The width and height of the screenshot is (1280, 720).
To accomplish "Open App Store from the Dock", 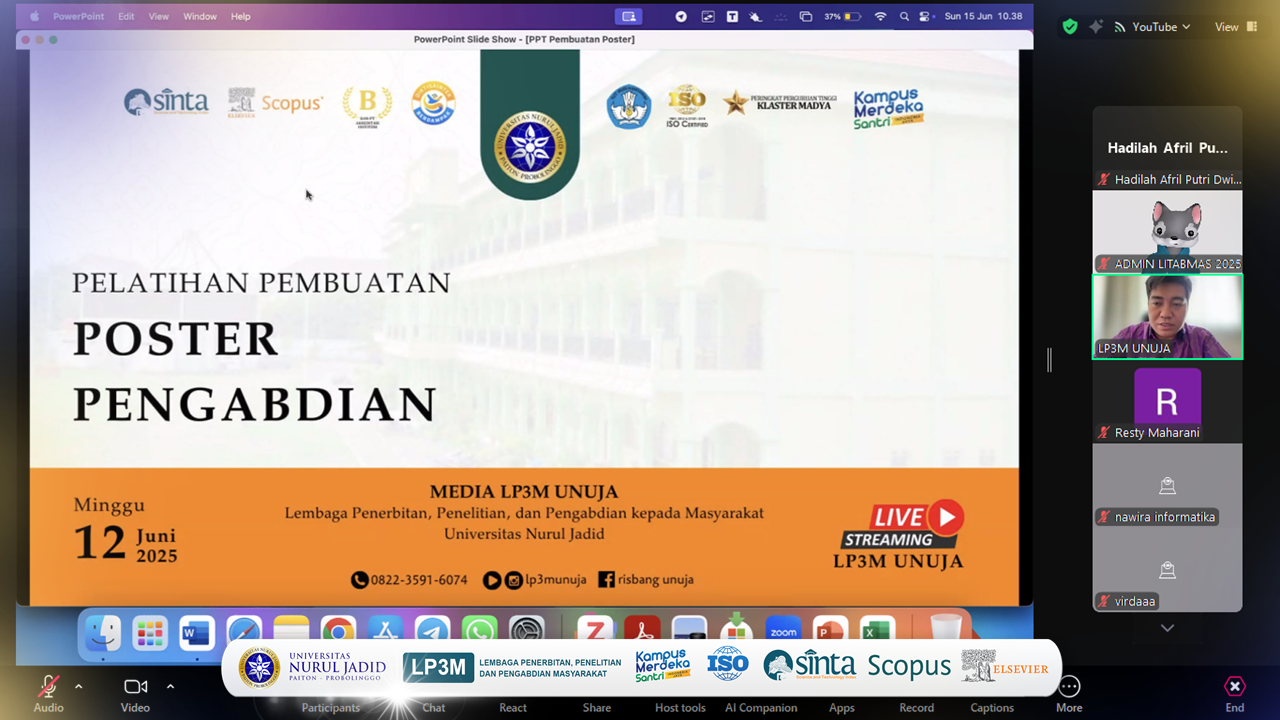I will pyautogui.click(x=385, y=630).
